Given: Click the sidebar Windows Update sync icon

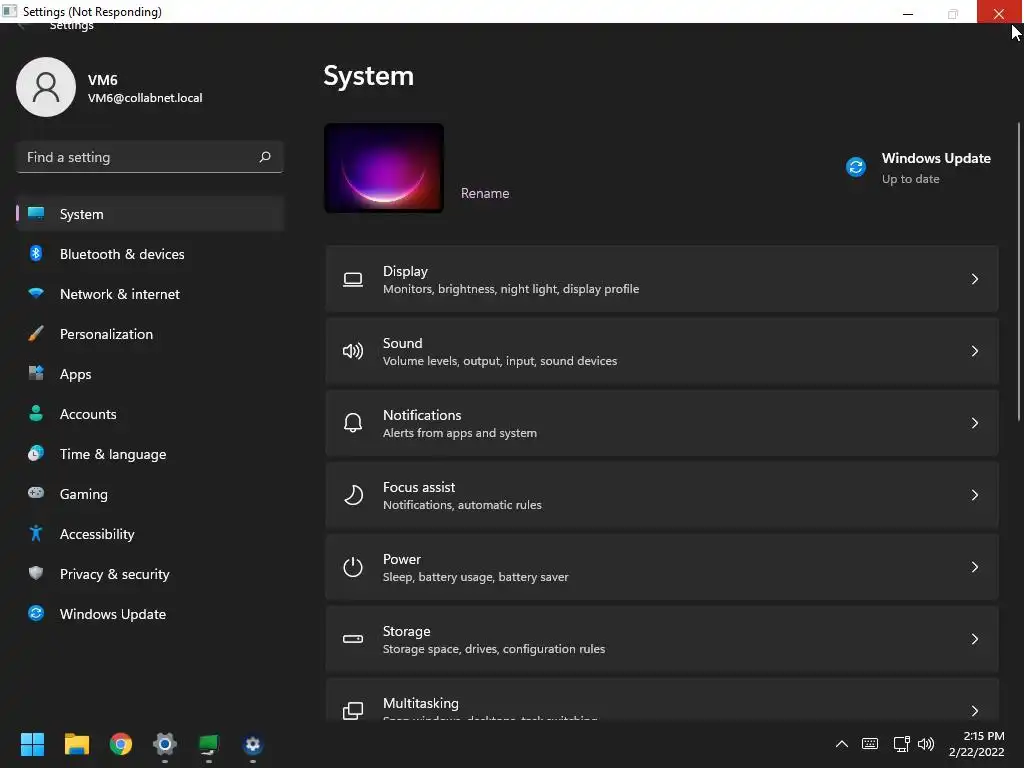Looking at the screenshot, I should click(x=36, y=613).
